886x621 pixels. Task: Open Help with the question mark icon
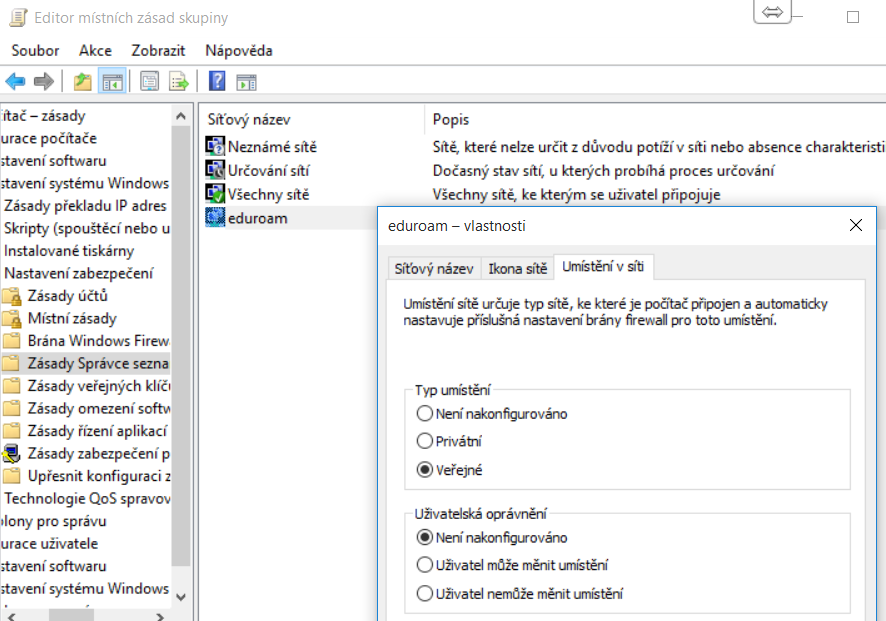point(217,81)
